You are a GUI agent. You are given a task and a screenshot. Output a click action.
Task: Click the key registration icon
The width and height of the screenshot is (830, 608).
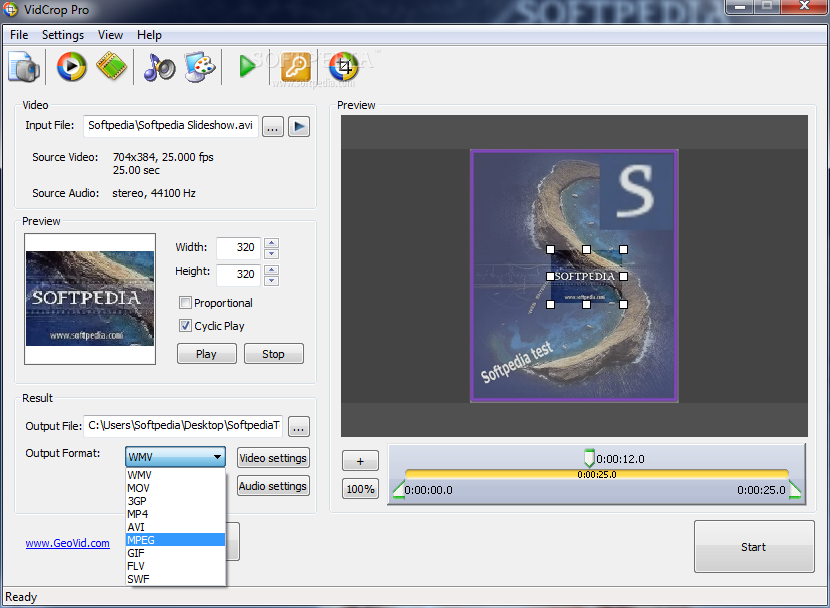295,67
